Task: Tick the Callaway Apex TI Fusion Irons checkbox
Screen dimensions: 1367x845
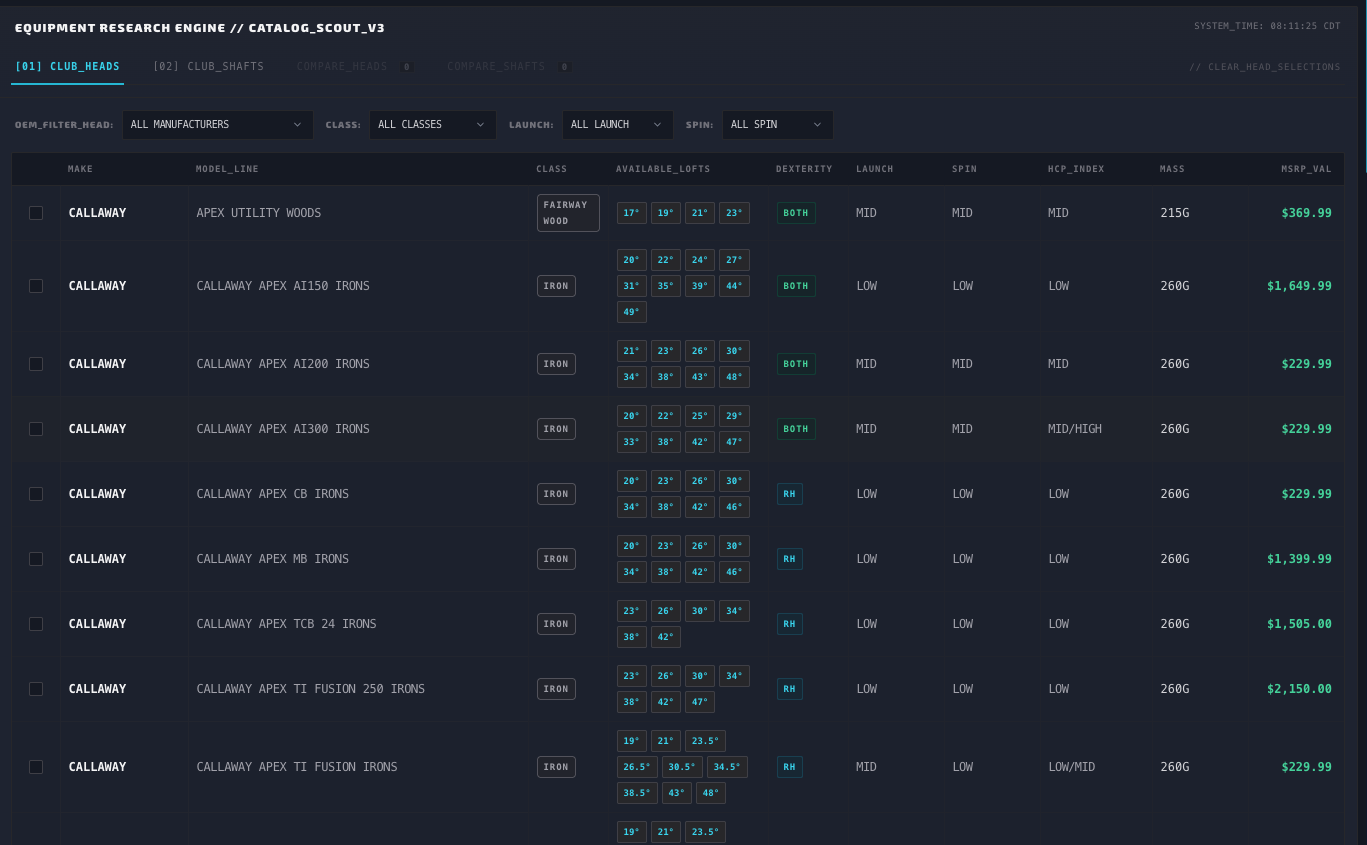Action: coord(36,767)
